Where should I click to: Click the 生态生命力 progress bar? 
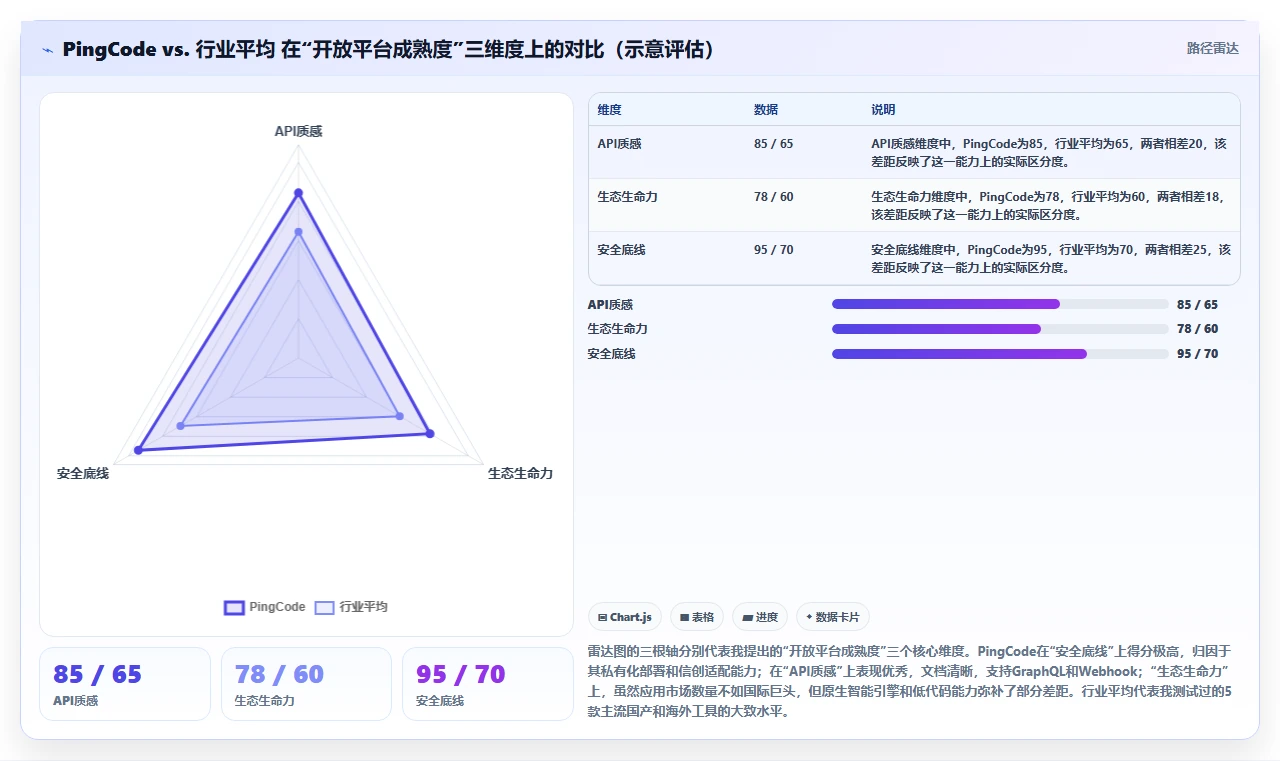click(x=1000, y=329)
